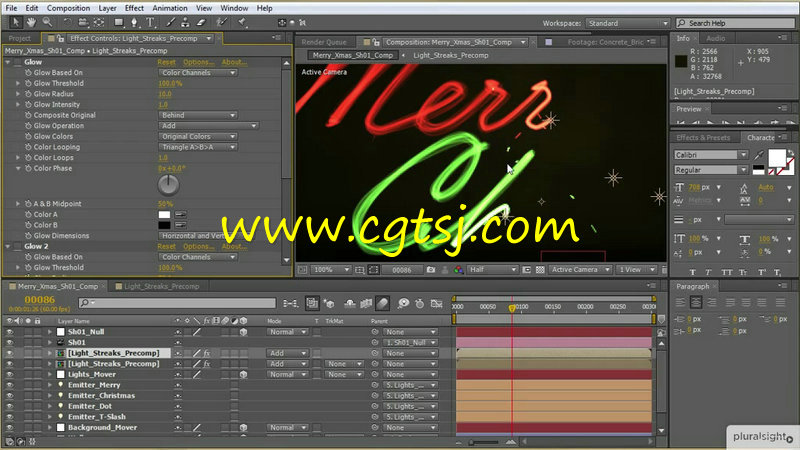Toggle the Color Loops stopwatch

pos(28,158)
